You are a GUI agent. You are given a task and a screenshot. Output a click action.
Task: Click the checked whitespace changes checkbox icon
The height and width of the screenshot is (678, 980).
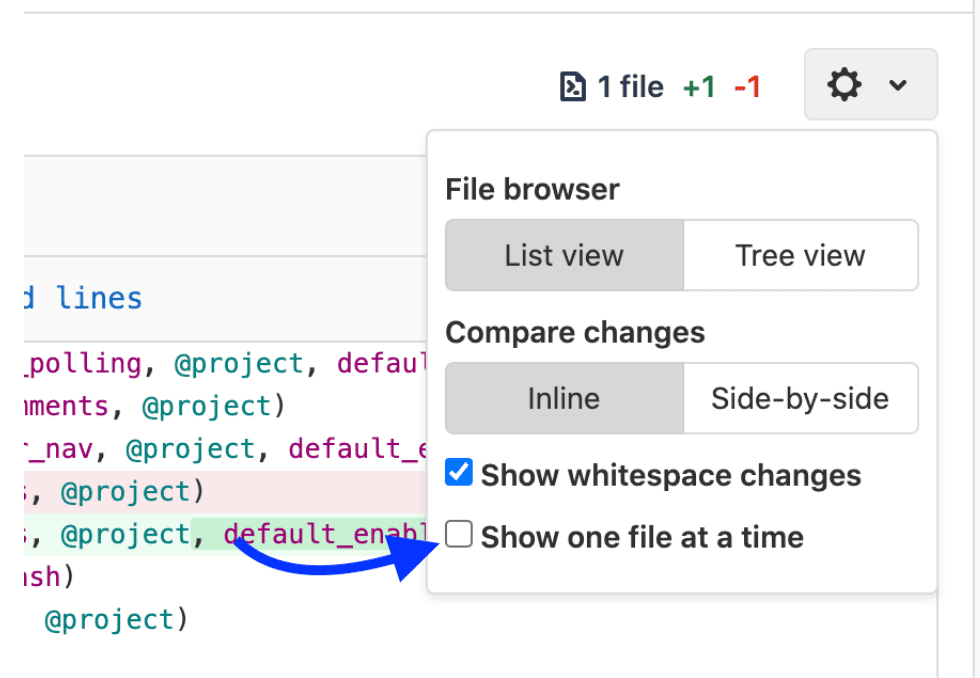pyautogui.click(x=458, y=472)
